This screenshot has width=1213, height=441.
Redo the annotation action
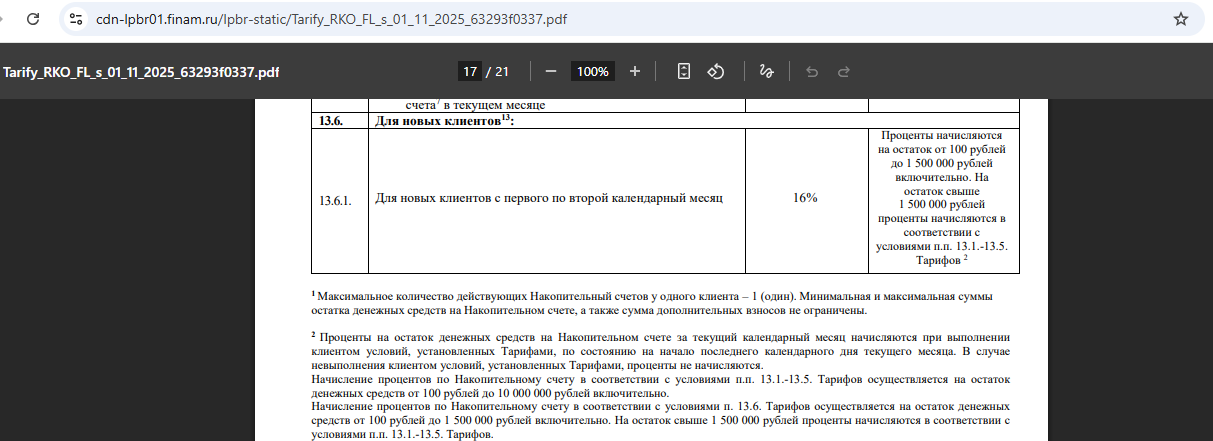click(843, 72)
